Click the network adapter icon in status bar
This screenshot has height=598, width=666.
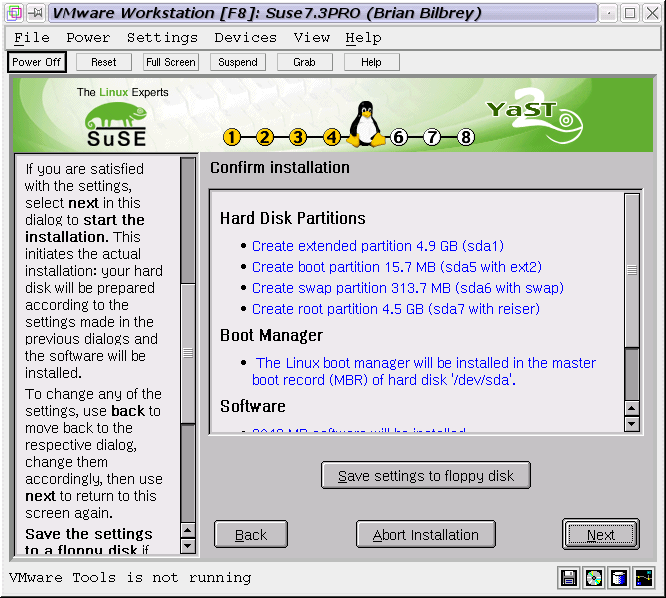click(643, 577)
